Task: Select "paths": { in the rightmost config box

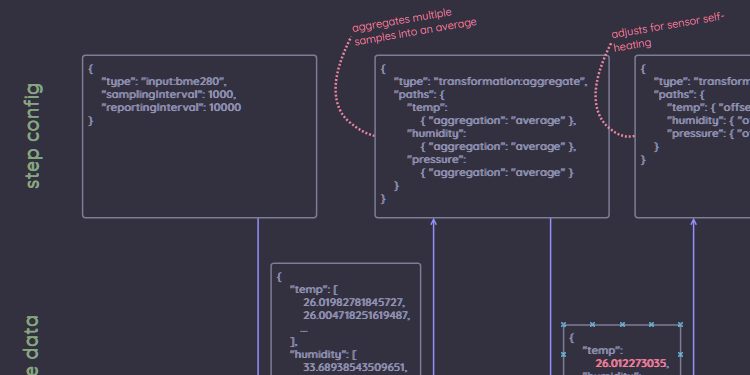Action: pos(679,94)
